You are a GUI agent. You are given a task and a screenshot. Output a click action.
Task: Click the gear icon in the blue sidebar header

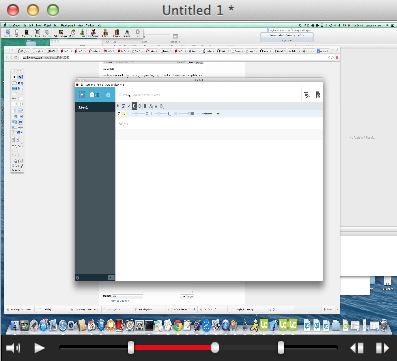point(108,95)
